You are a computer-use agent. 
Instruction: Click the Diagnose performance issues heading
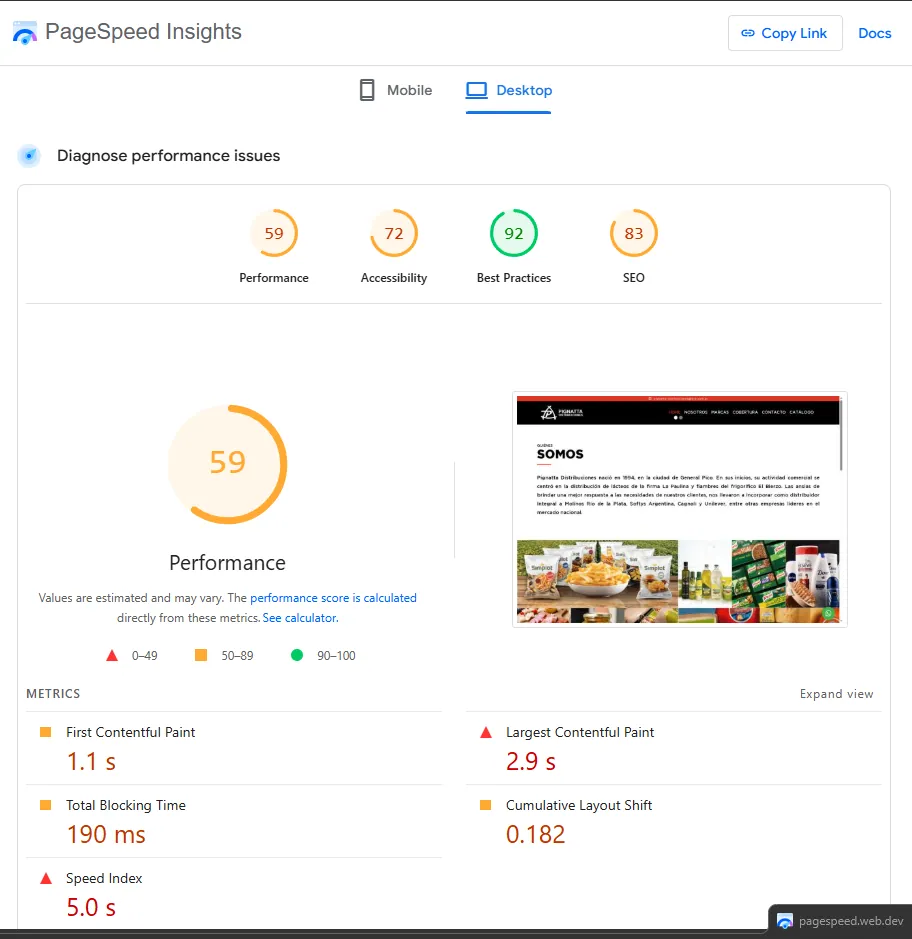[168, 156]
